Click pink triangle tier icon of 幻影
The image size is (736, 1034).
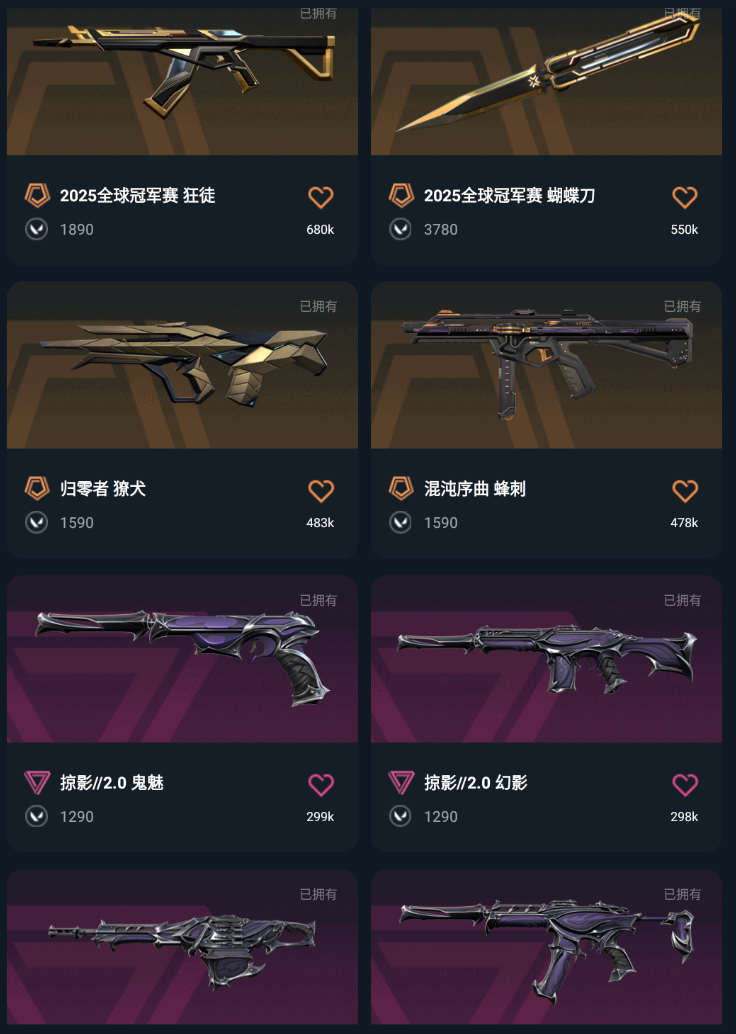pos(401,783)
